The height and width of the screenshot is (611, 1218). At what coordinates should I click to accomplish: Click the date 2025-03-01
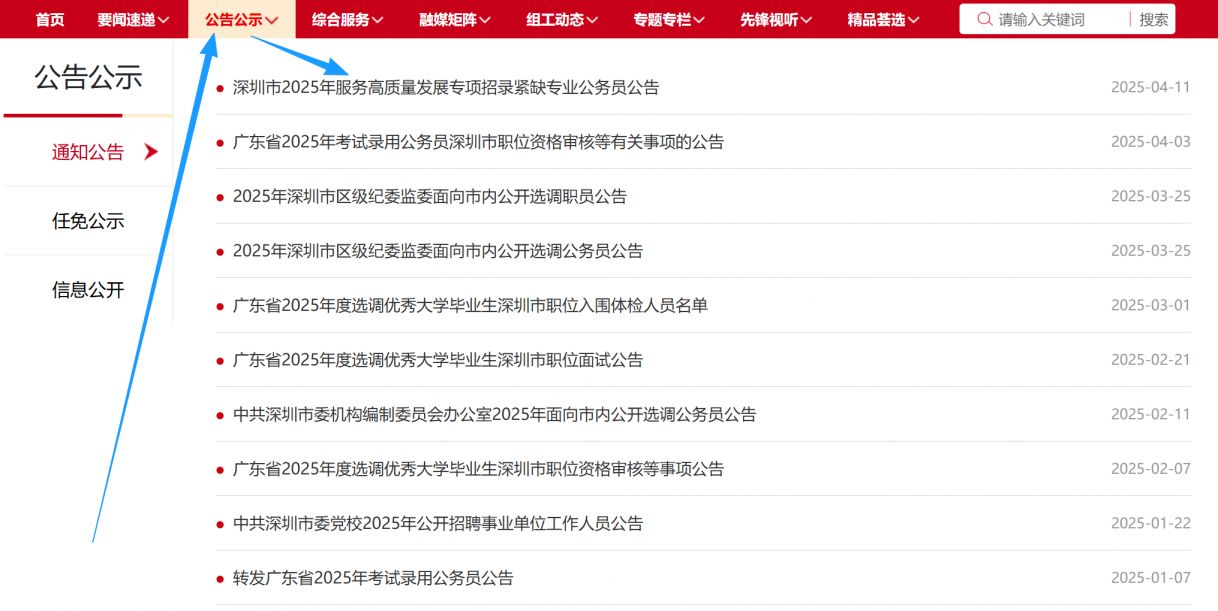tap(1151, 305)
